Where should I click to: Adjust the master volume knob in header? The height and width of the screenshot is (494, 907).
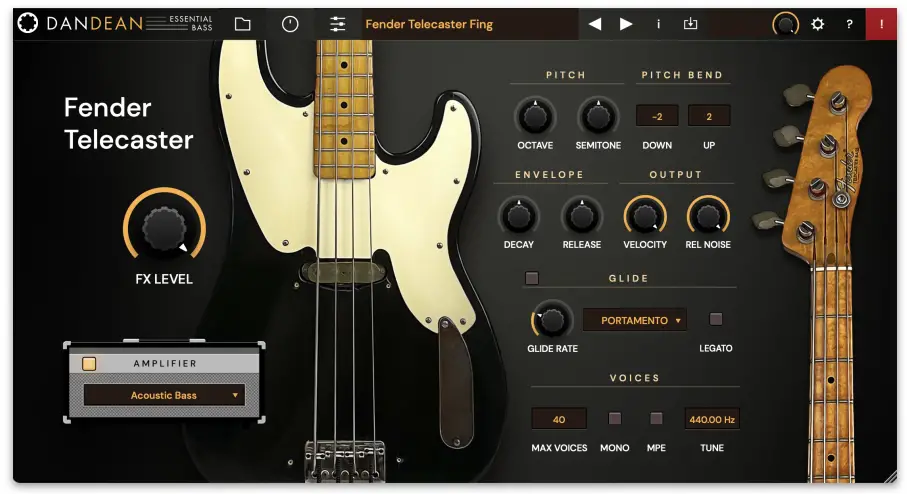pos(786,24)
